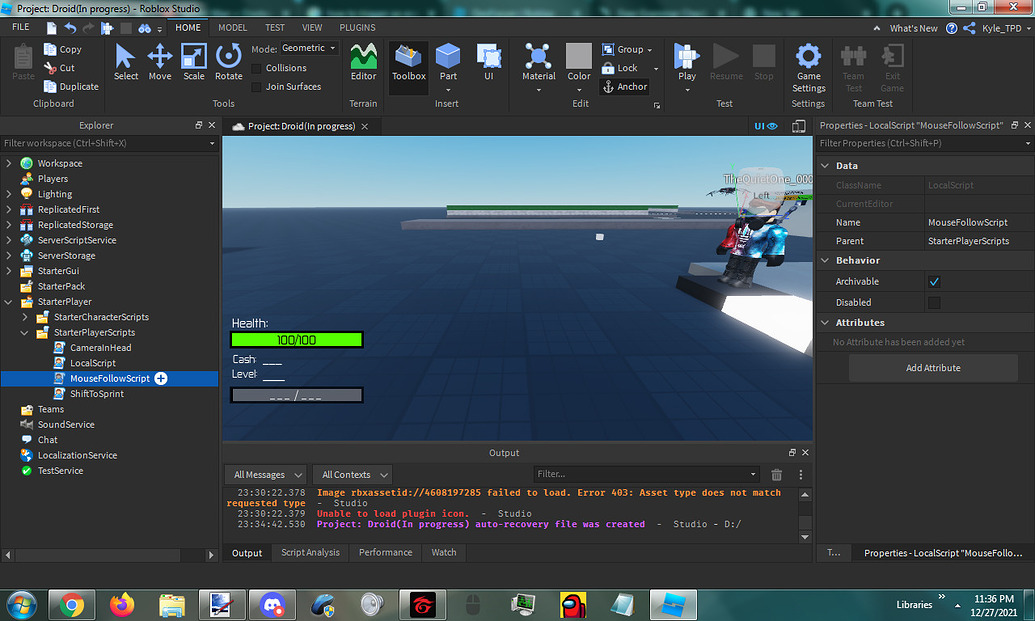The image size is (1035, 621).
Task: Collapse the StarterPlayer node
Action: click(x=9, y=302)
